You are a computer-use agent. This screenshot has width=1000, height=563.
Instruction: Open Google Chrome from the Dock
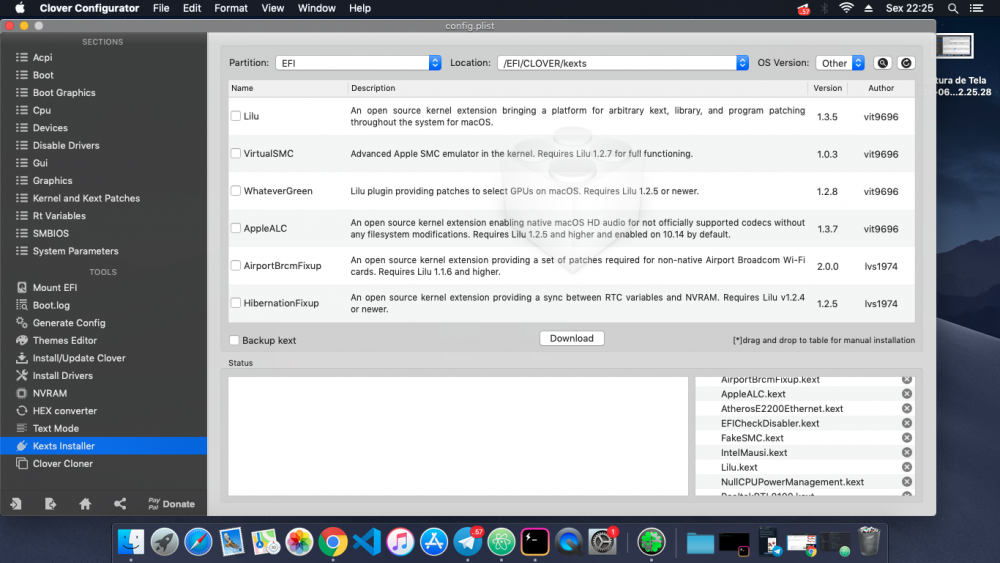point(333,542)
